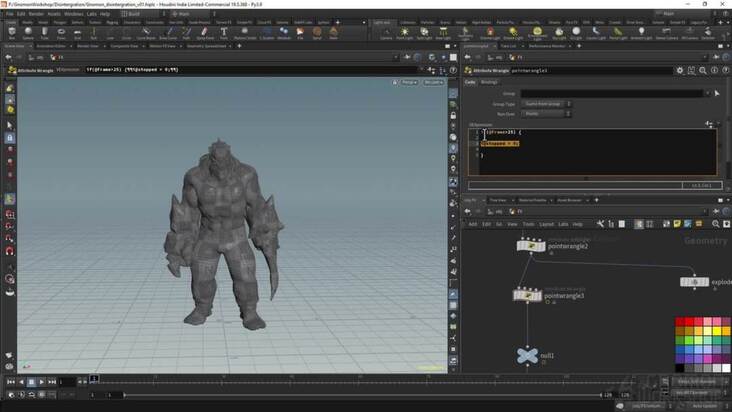Click the play forward button
732x412 pixels.
tap(42, 382)
